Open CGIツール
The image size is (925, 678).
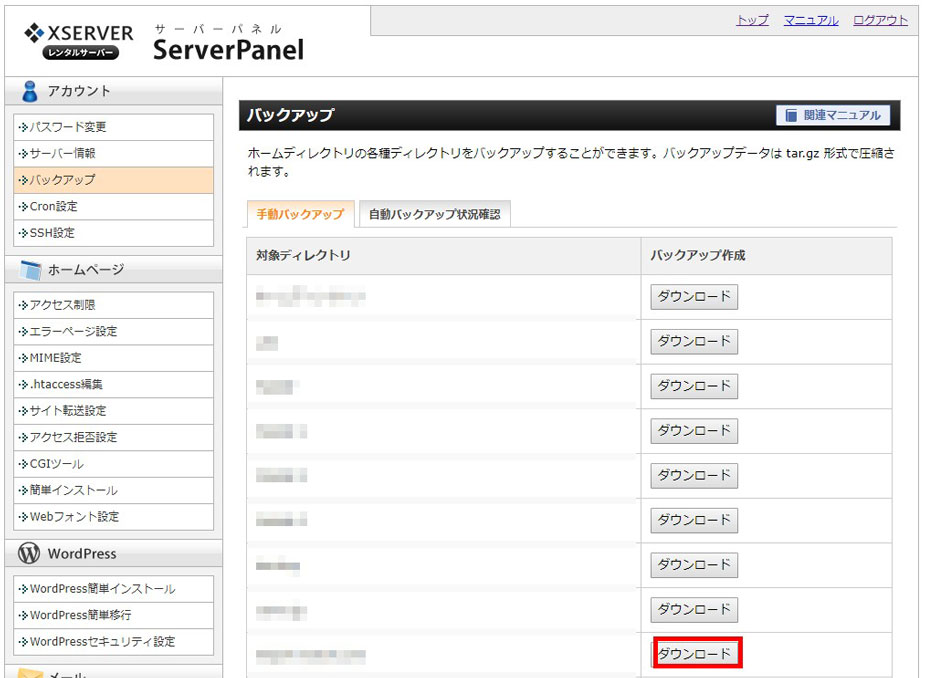point(113,464)
